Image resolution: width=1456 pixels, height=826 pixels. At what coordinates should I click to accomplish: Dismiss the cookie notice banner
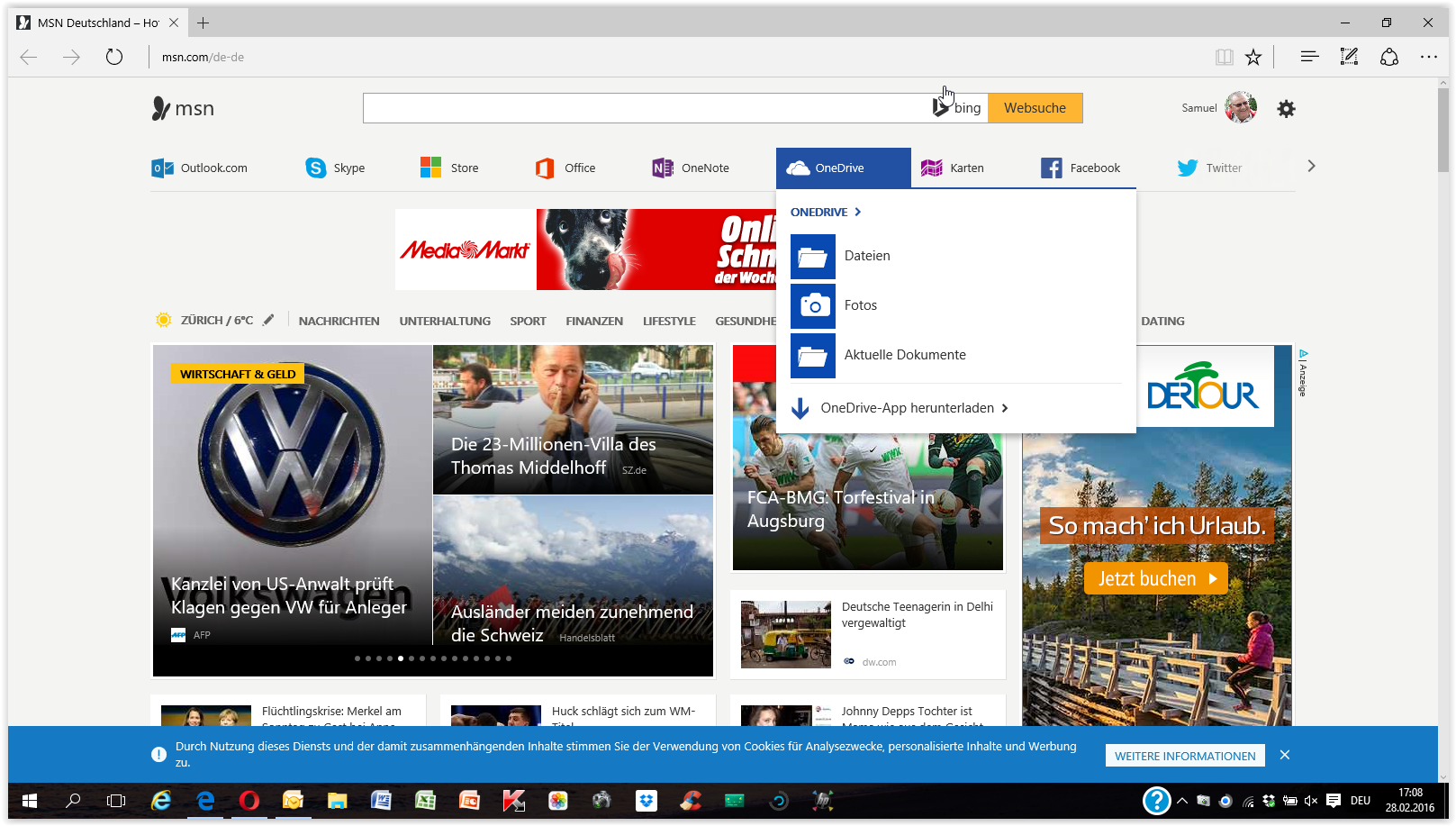click(1285, 755)
